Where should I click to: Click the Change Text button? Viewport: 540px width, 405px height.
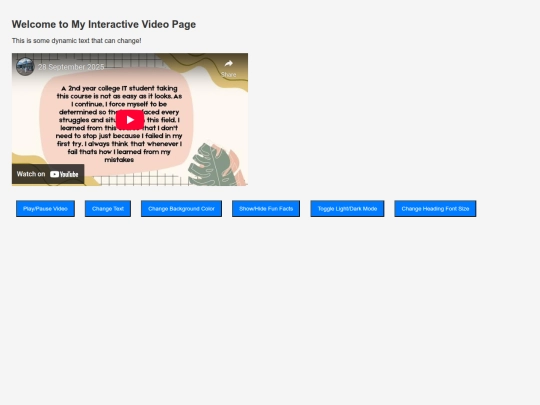(108, 209)
